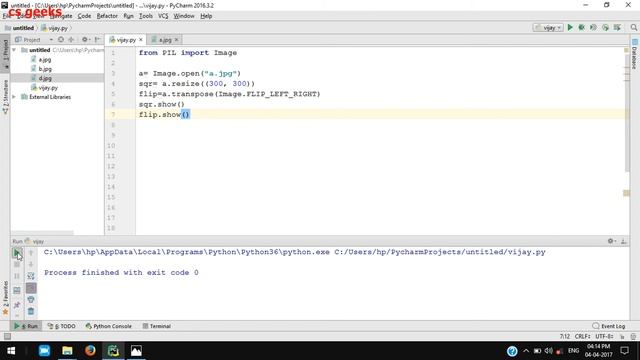This screenshot has width=640, height=360.
Task: Click CRLF line separator in status bar
Action: point(582,336)
